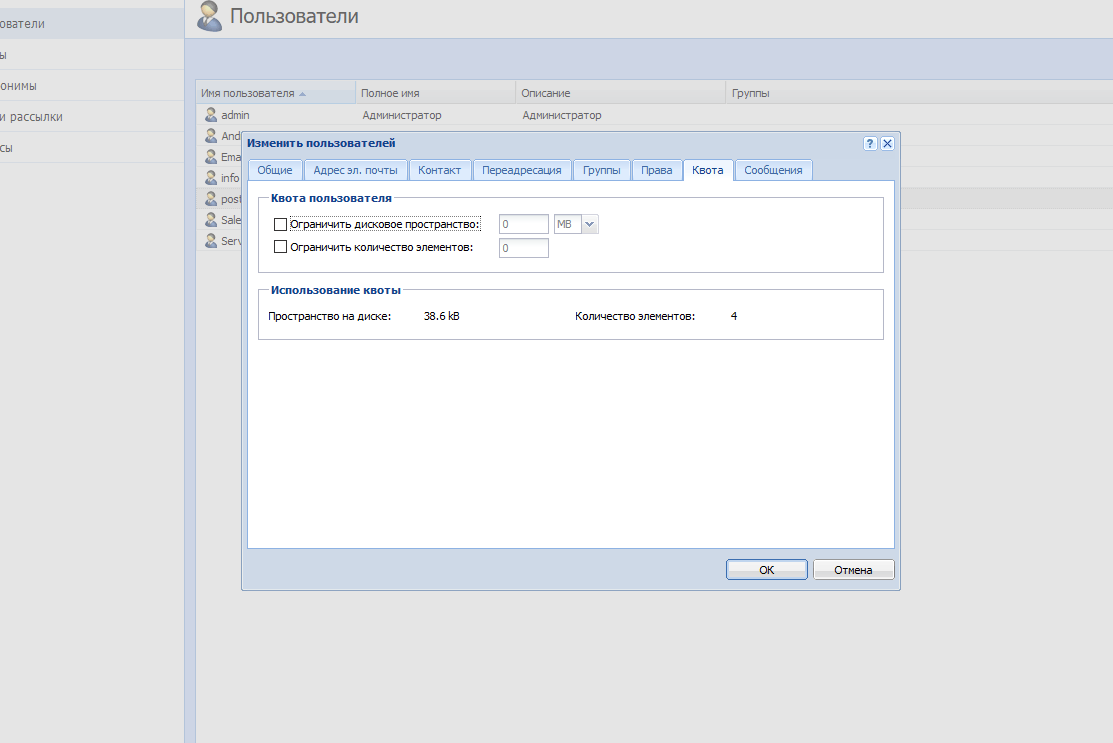1113x743 pixels.
Task: Click the large Пользователи header icon
Action: point(210,16)
